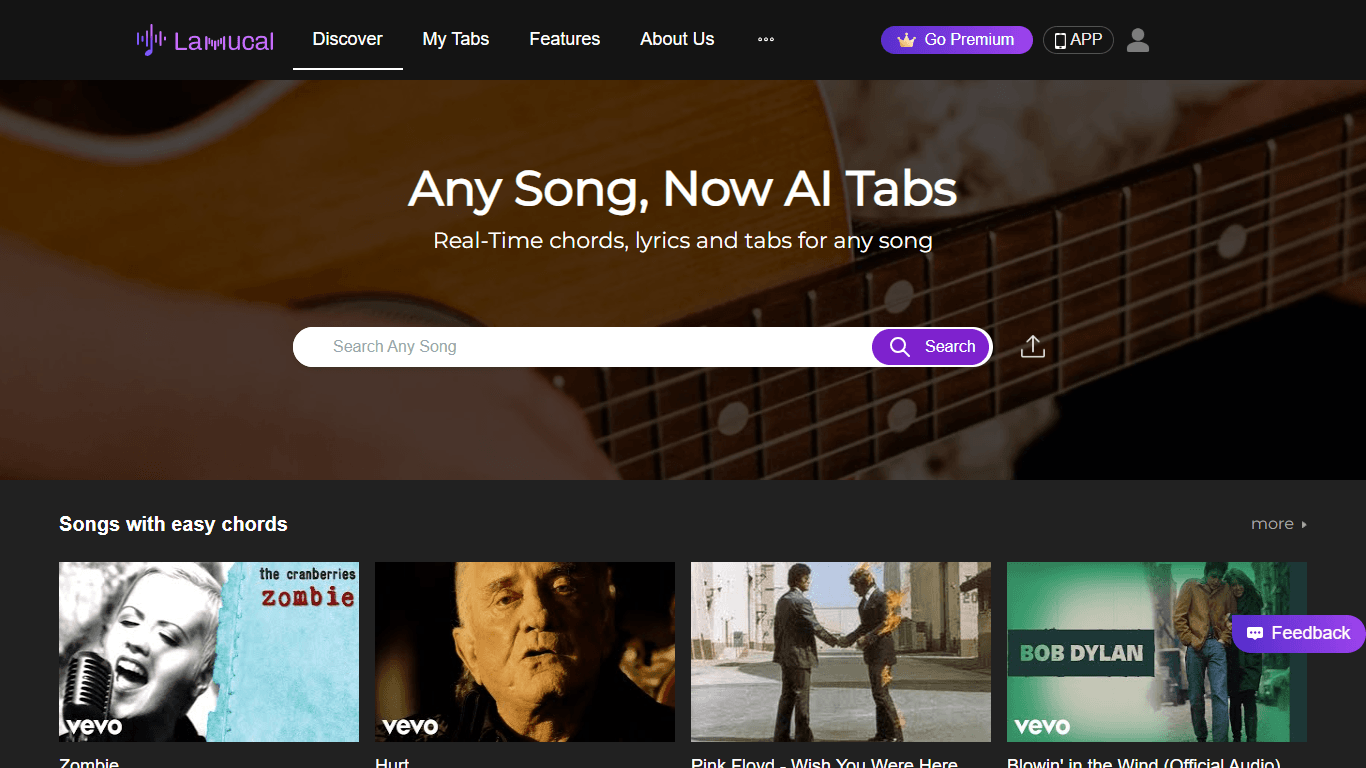Go to the Discover tab
Screen dimensions: 1366x768
(348, 39)
